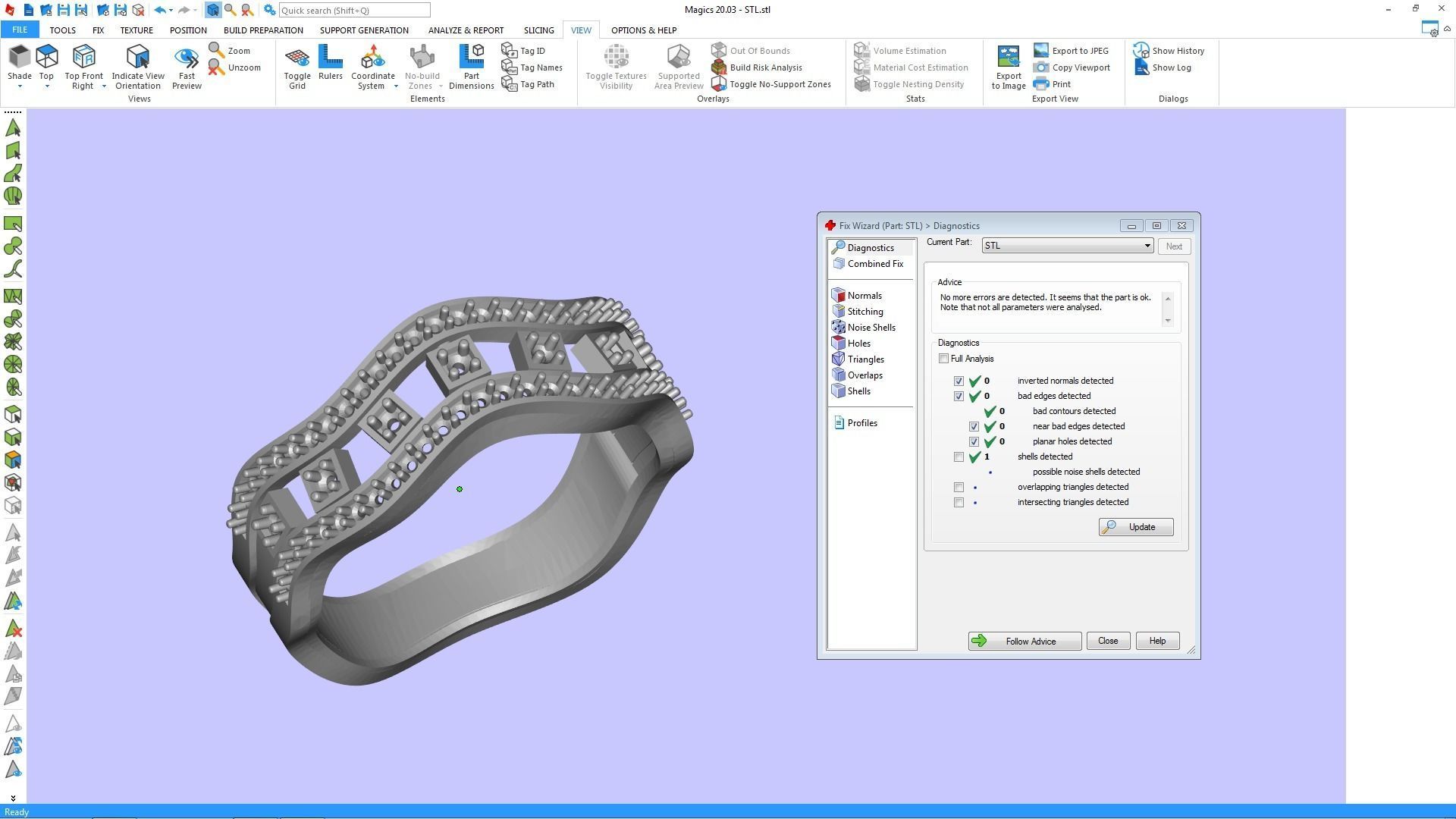The height and width of the screenshot is (819, 1456).
Task: Click Indicate View Orientation icon
Action: pyautogui.click(x=138, y=57)
